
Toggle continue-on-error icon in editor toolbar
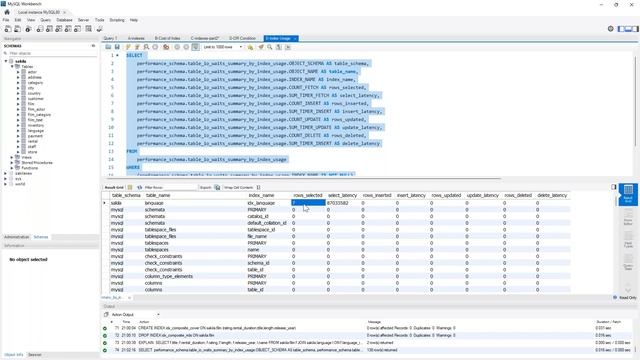166,47
